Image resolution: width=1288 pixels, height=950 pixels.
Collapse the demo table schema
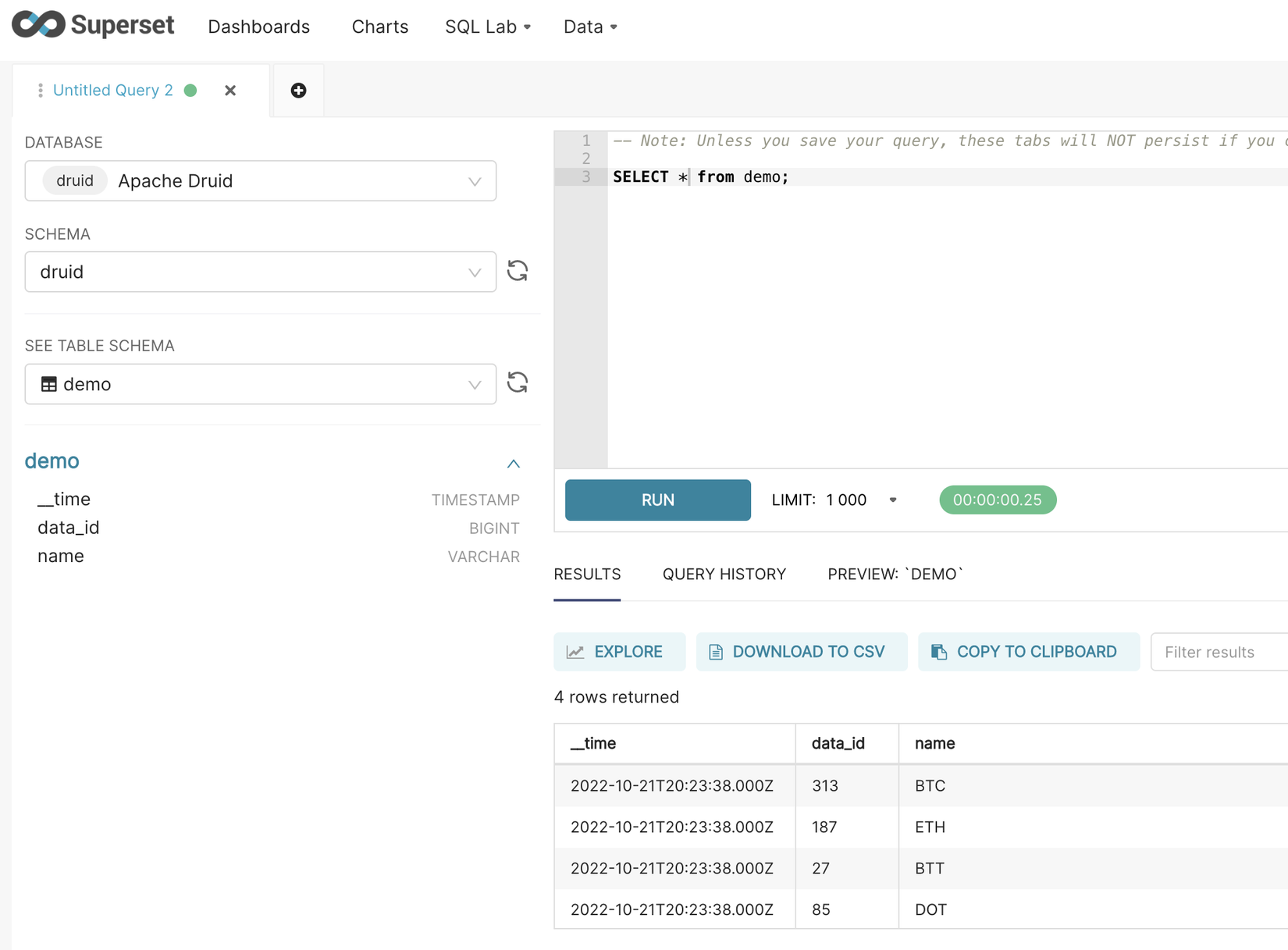[x=514, y=464]
